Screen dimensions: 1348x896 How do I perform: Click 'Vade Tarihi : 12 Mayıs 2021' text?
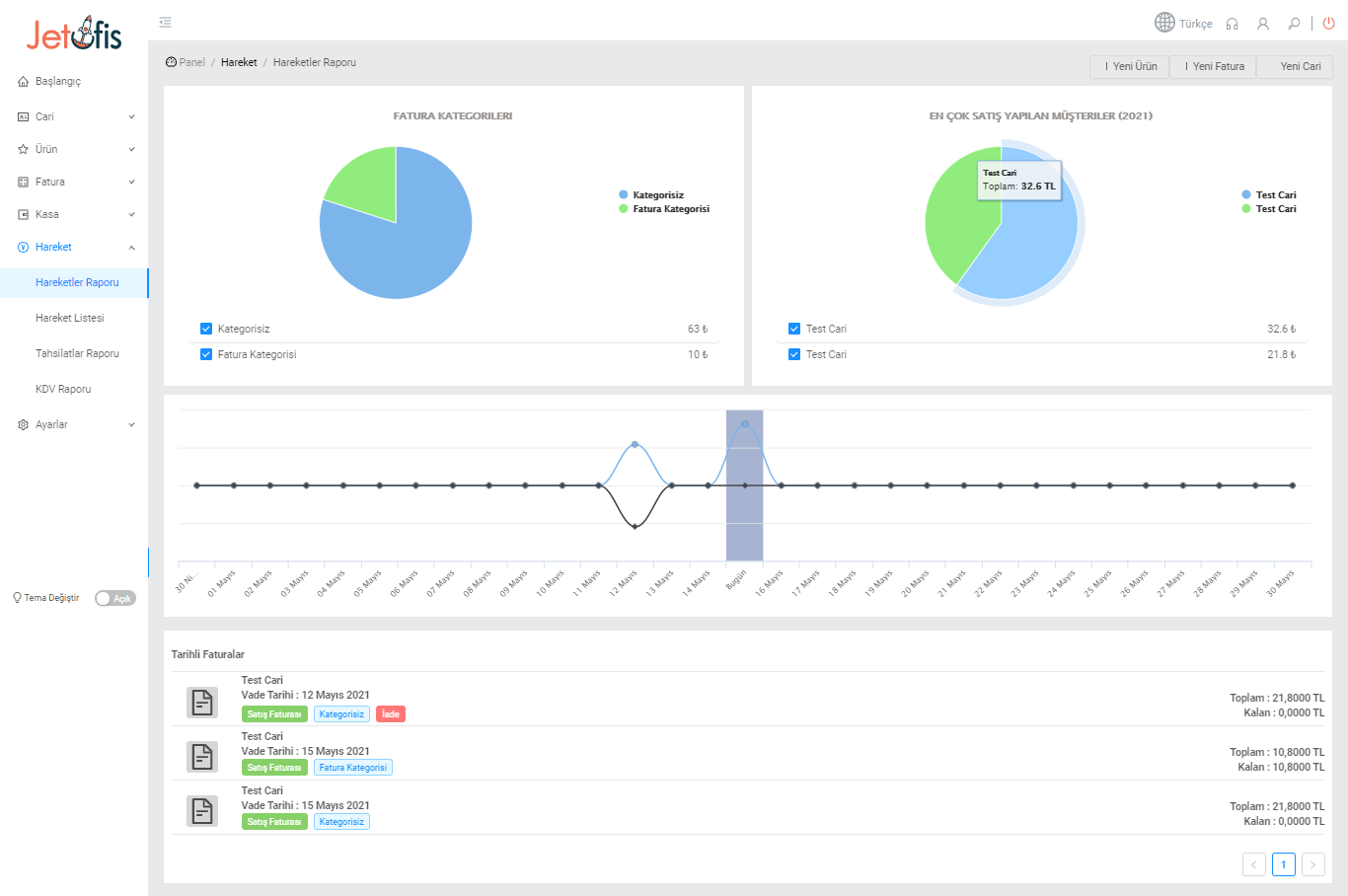306,695
